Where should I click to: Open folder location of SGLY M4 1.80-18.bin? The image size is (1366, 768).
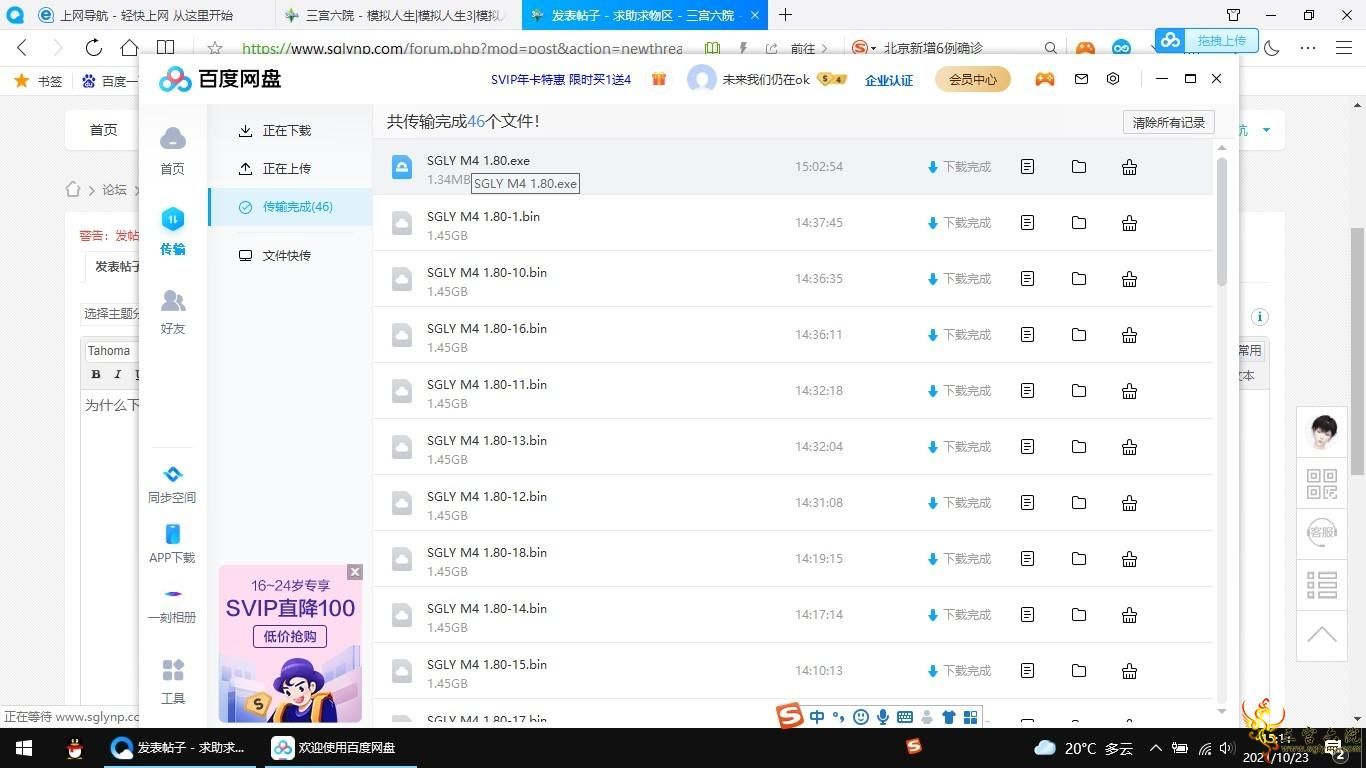point(1079,559)
